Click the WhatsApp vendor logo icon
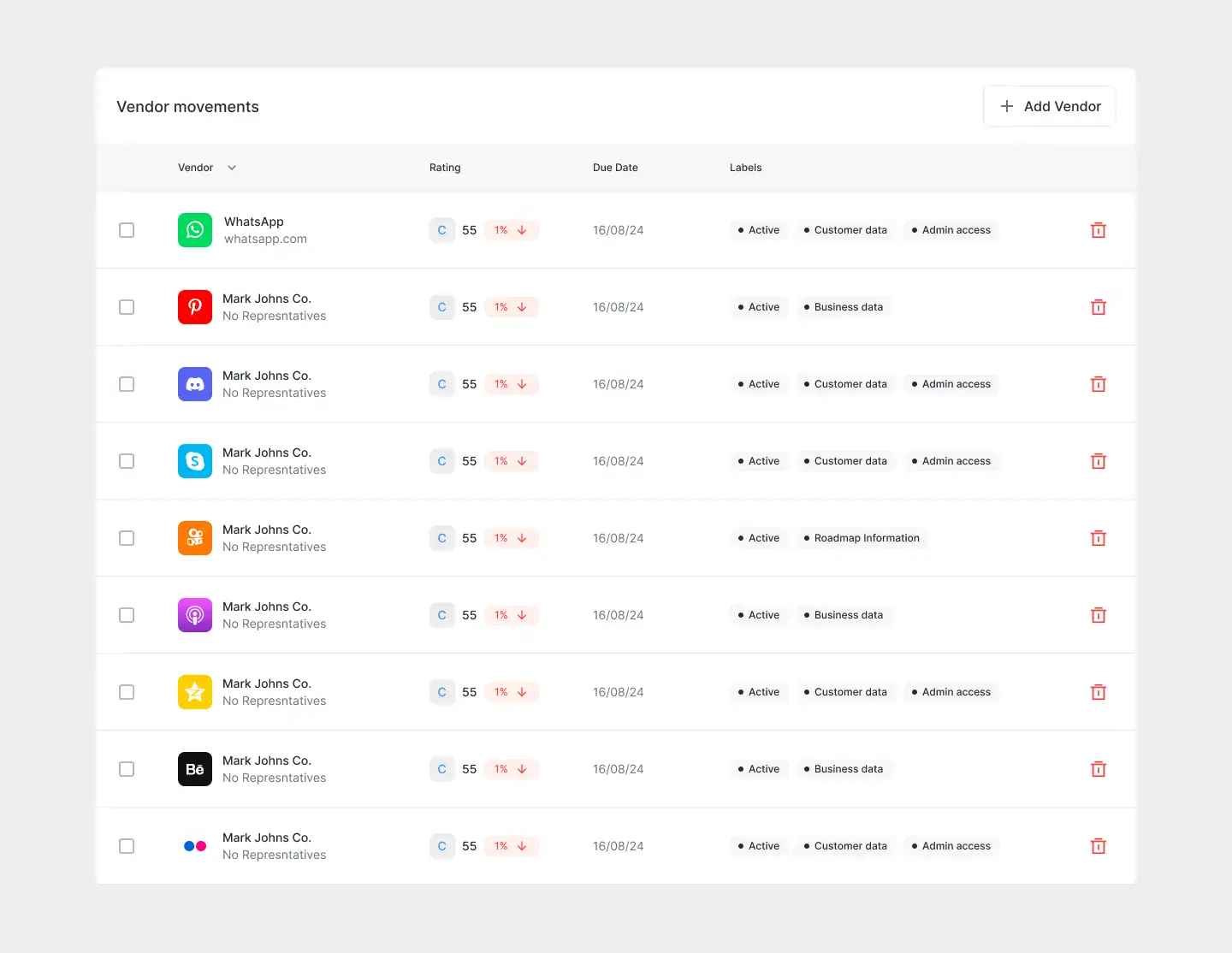Screen dimensions: 1232x953 pos(195,230)
